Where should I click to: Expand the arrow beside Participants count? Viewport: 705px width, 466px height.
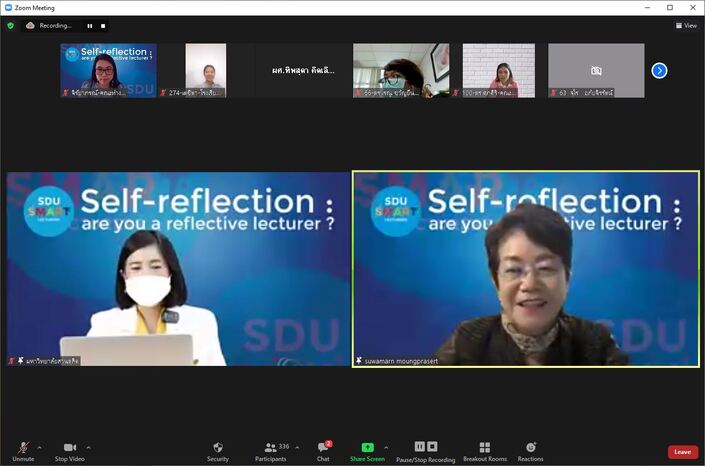click(x=297, y=448)
